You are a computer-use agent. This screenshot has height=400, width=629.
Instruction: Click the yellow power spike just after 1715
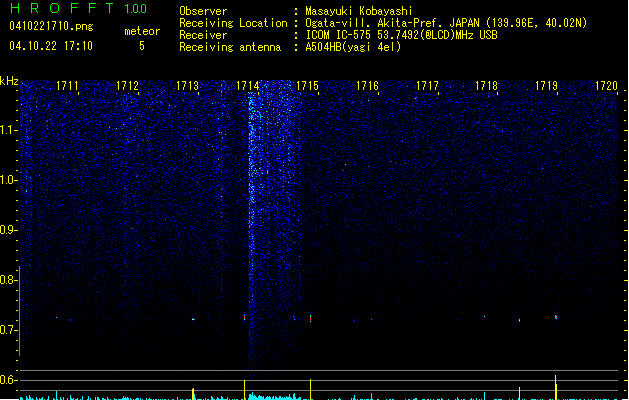tap(310, 389)
